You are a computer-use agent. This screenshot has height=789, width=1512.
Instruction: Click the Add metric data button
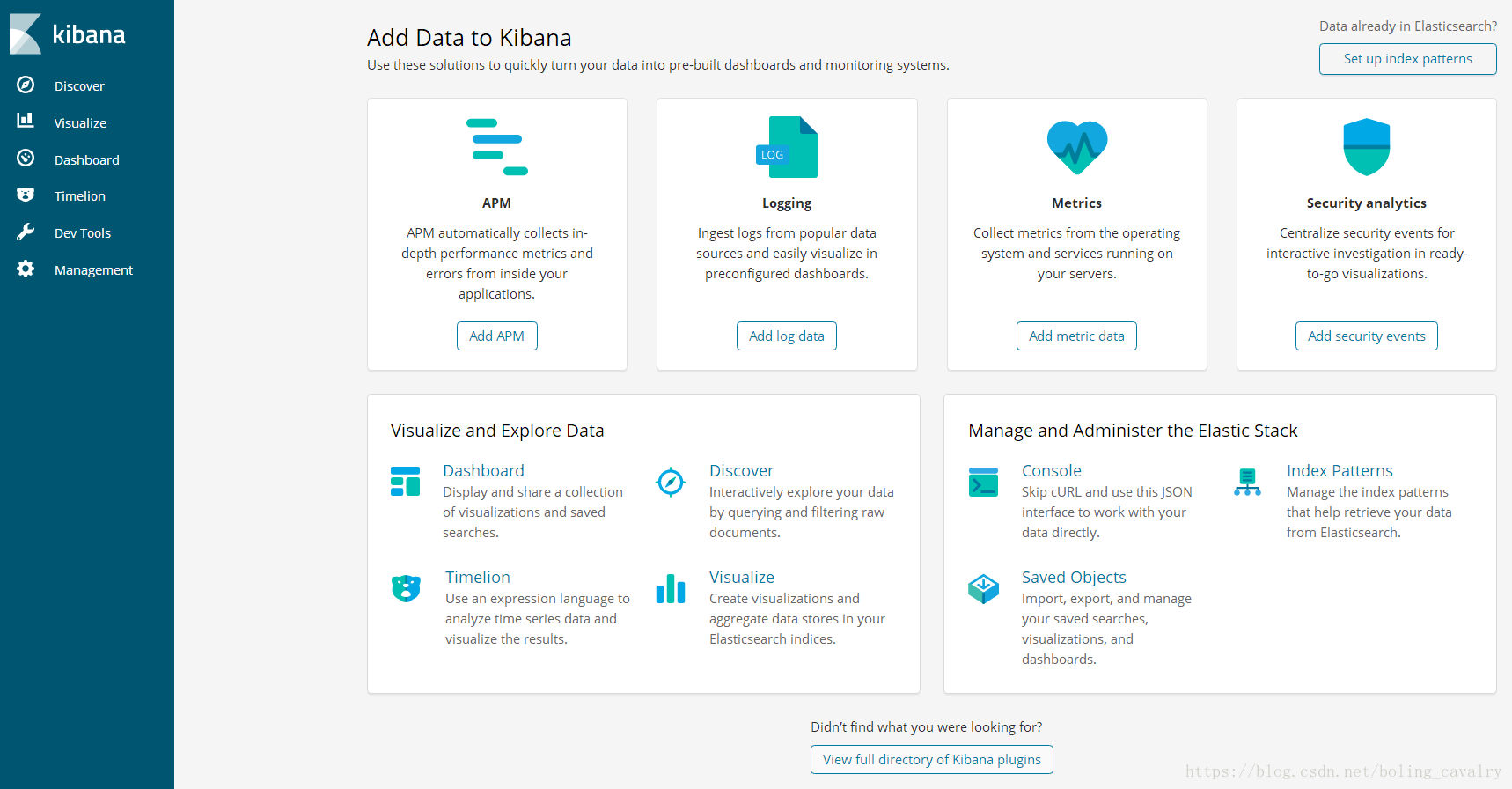click(1076, 336)
